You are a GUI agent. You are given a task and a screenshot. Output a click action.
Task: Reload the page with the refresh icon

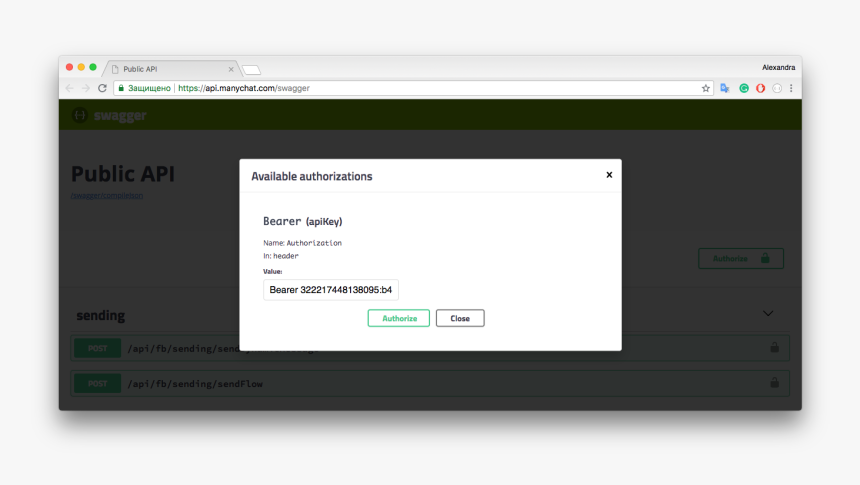click(102, 88)
